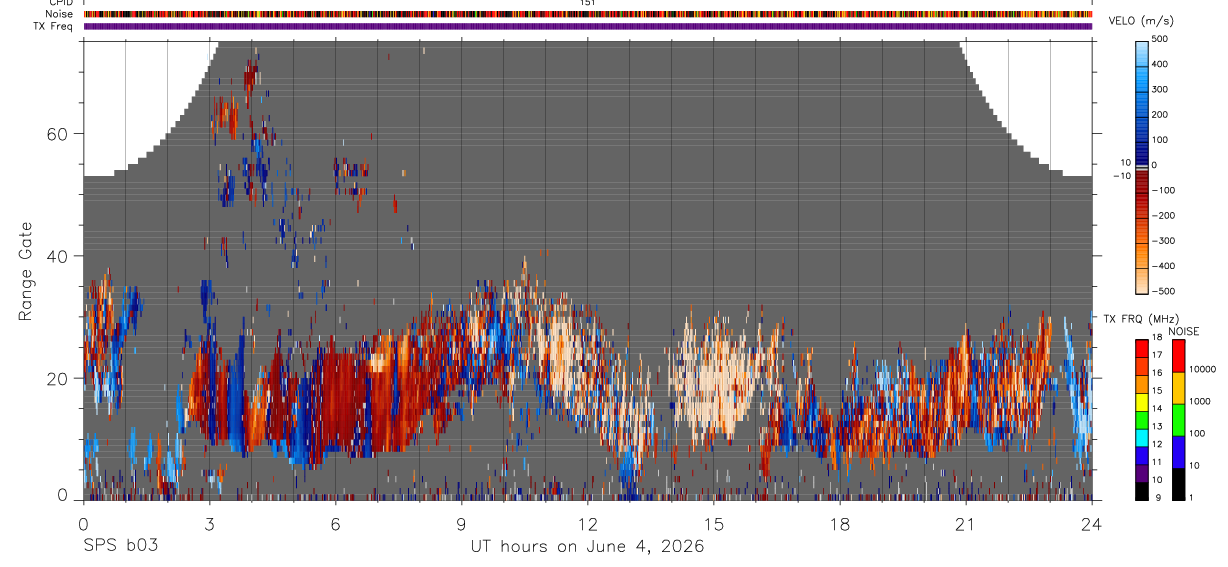The image size is (1228, 567).
Task: Click the x-axis tick label '9'
Action: (x=462, y=523)
